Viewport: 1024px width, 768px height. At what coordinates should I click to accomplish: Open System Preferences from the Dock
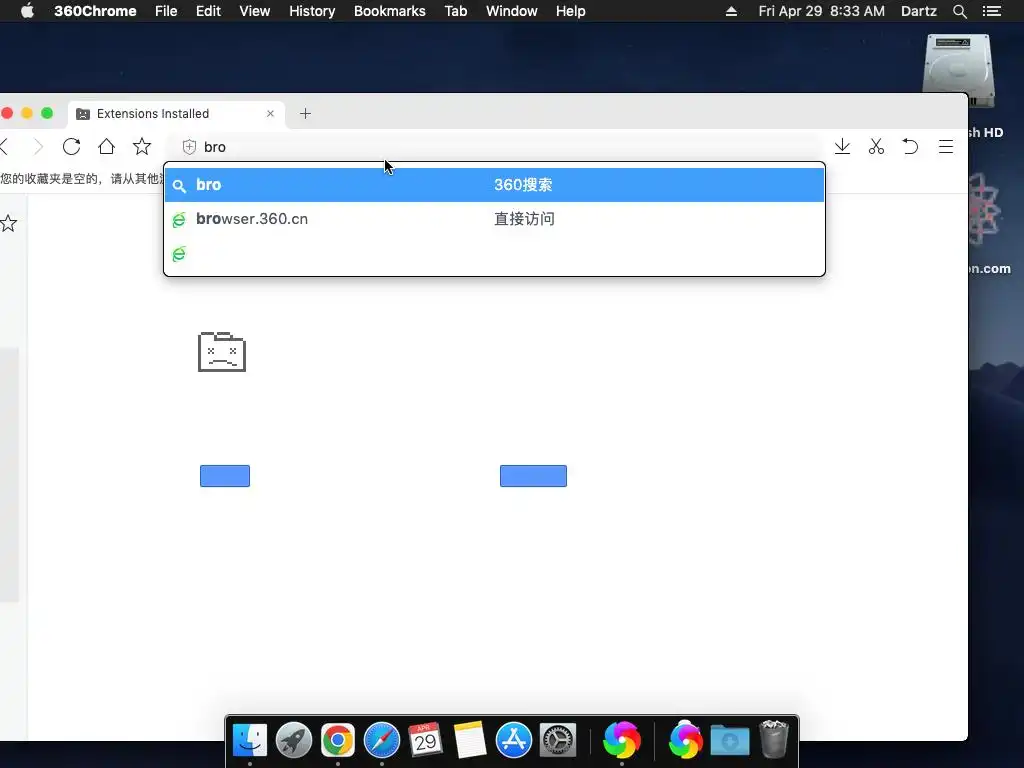[x=558, y=741]
